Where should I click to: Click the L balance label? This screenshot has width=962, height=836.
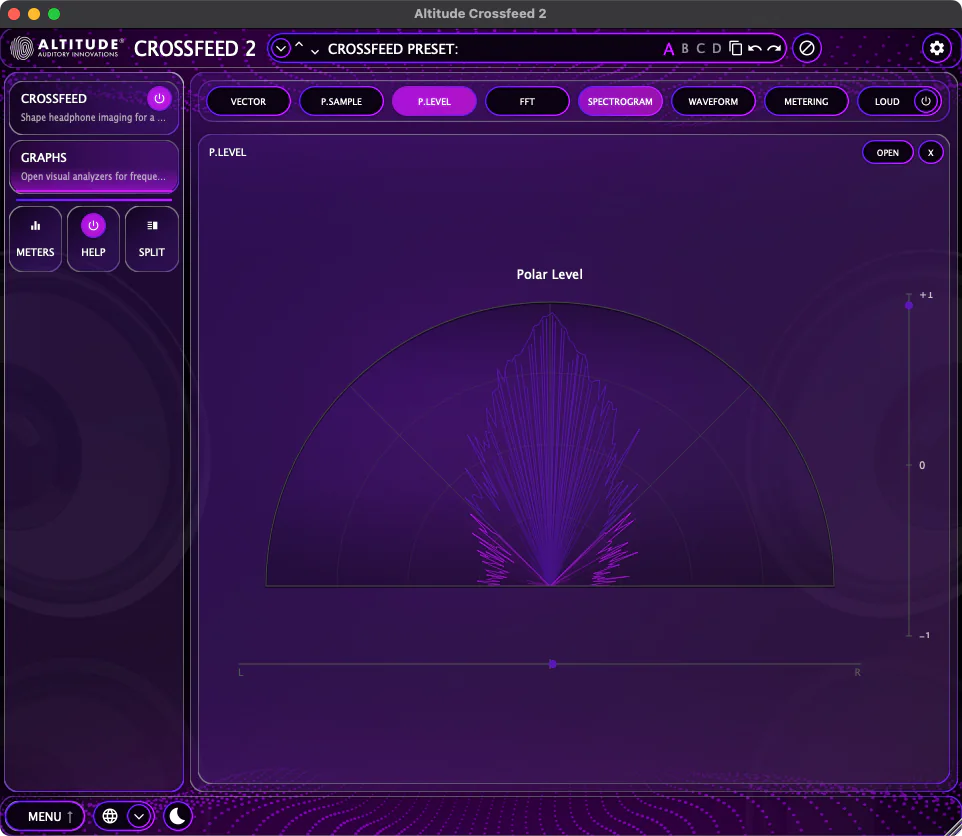(240, 673)
